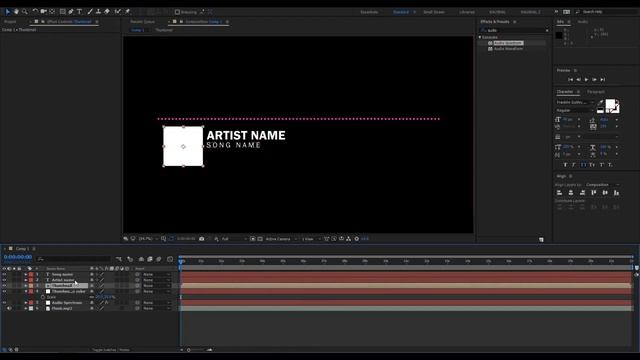This screenshot has width=640, height=360.
Task: Align selected layers to the top
Action: 594,193
